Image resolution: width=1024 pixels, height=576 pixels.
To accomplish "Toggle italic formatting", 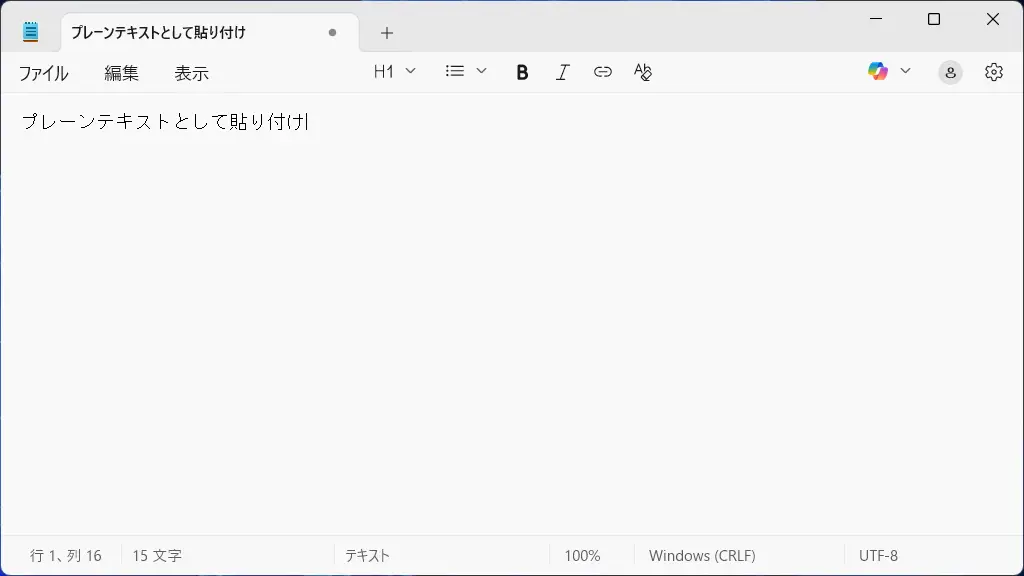I will pyautogui.click(x=563, y=72).
